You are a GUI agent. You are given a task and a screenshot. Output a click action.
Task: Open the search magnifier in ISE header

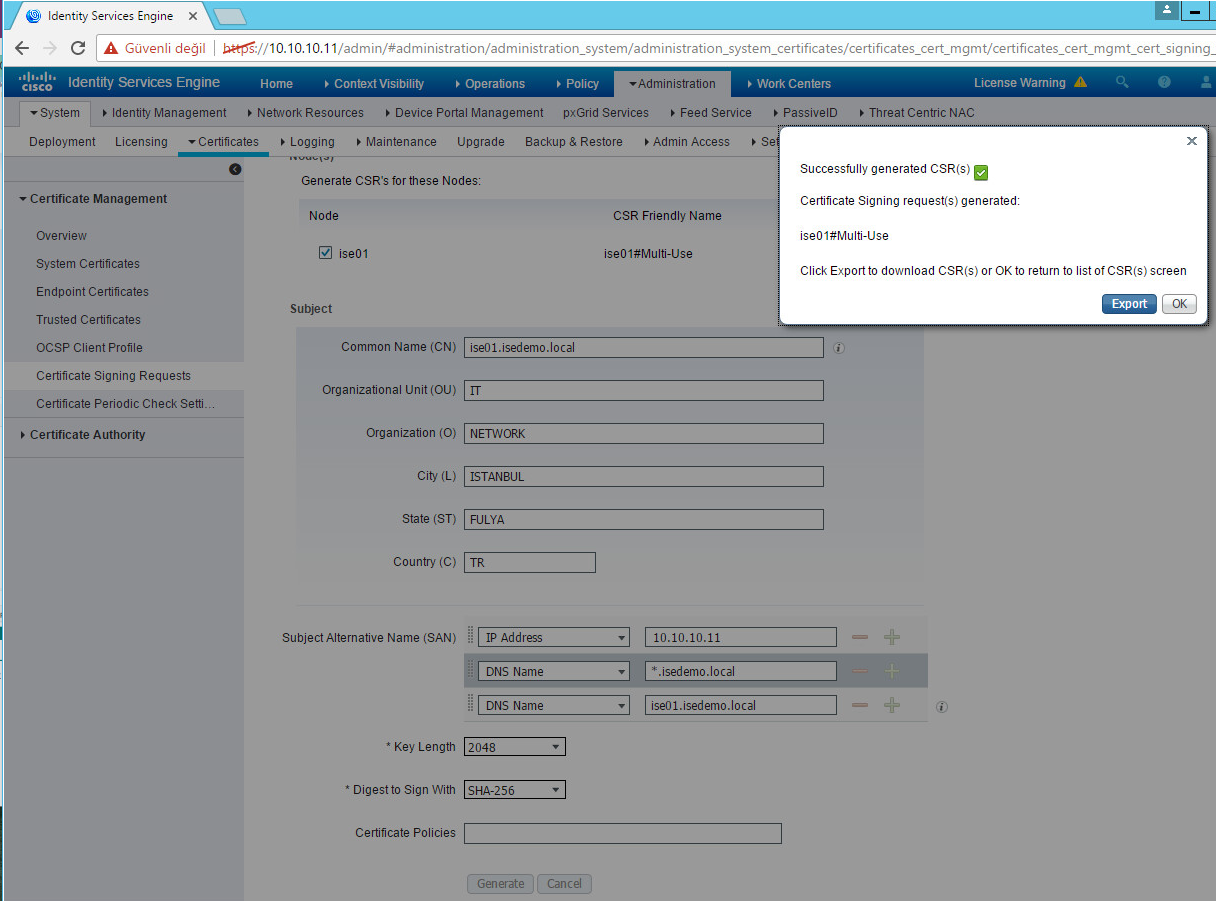point(1123,83)
